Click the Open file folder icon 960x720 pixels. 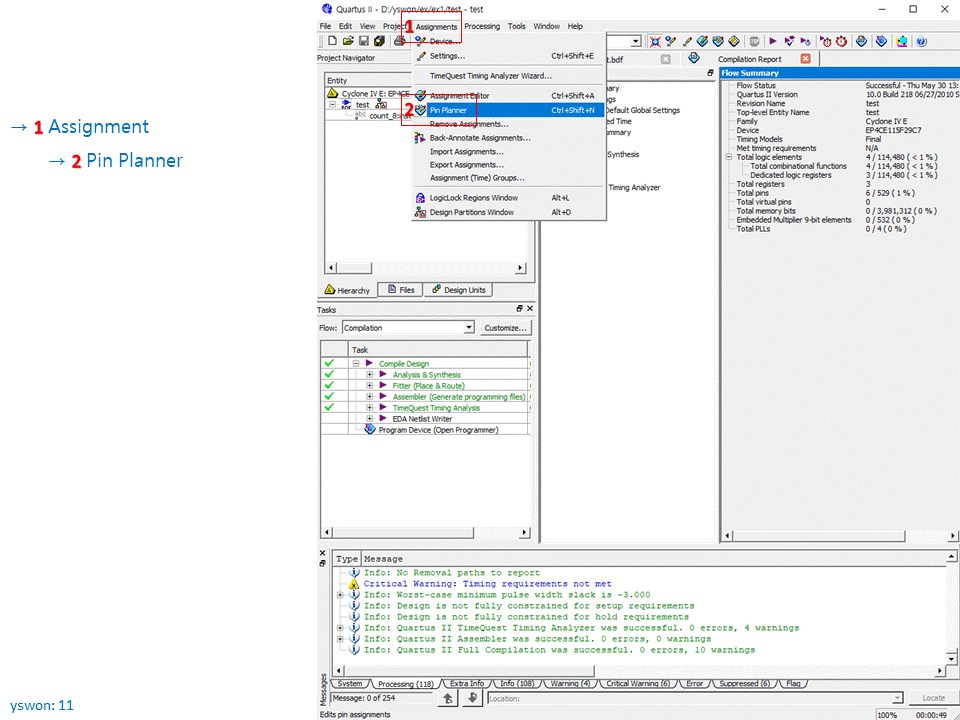click(x=348, y=41)
